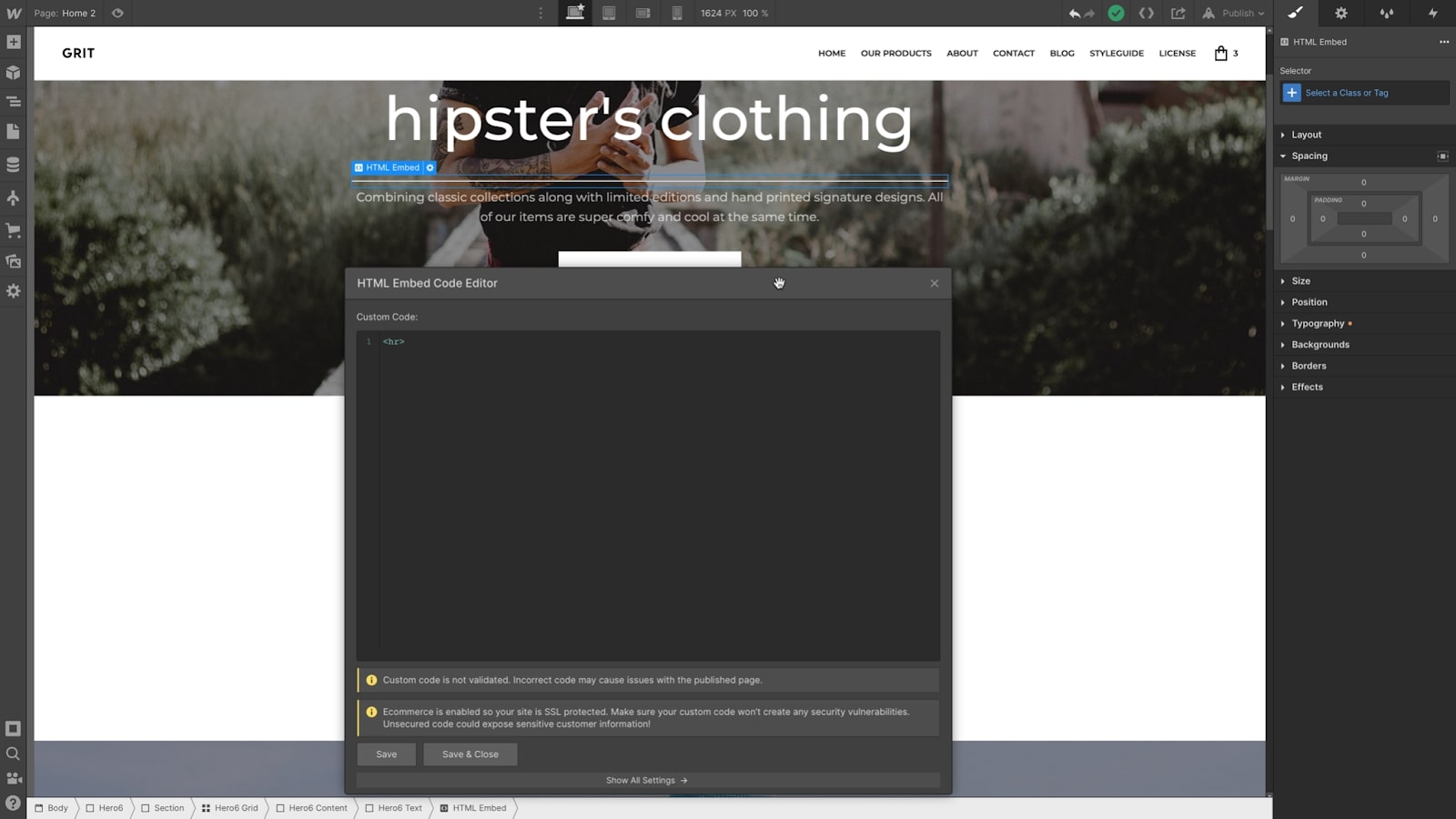This screenshot has height=819, width=1456.
Task: Open the Navigator panel icon
Action: coord(13,102)
